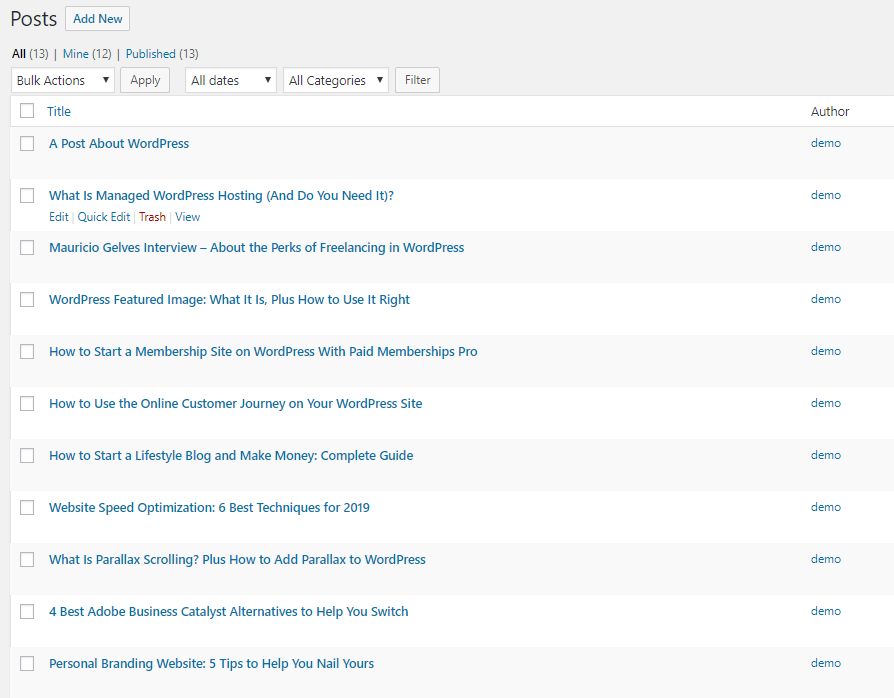Check the What Is Parallax Scrolling post checkbox
Screen dimensions: 894x698
[26, 559]
